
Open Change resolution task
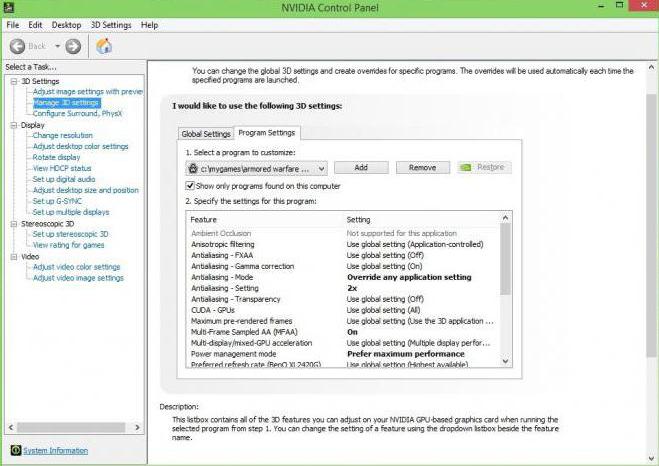tap(63, 135)
